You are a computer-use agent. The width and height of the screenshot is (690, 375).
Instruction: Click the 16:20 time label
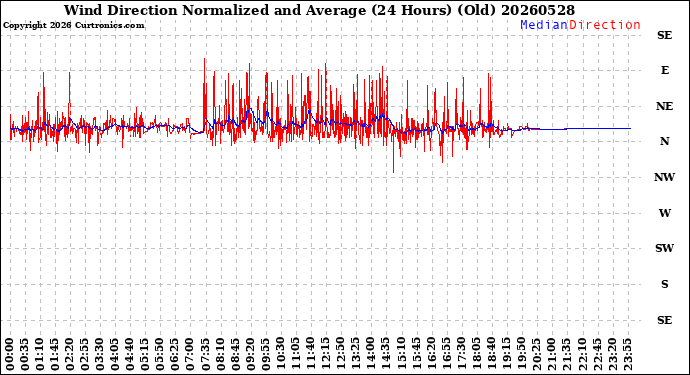(431, 354)
